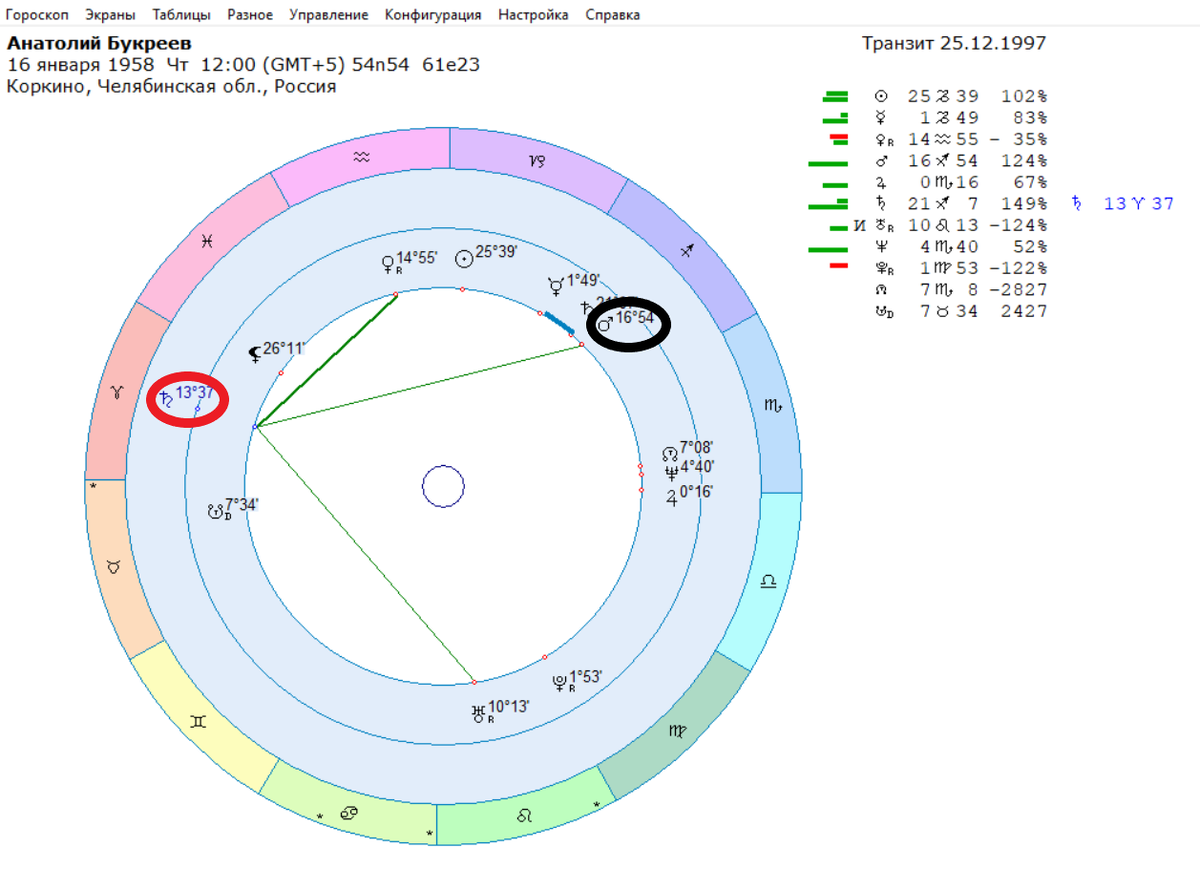Click the Транзит 25.12.1997 label
1200x869 pixels.
click(x=954, y=44)
